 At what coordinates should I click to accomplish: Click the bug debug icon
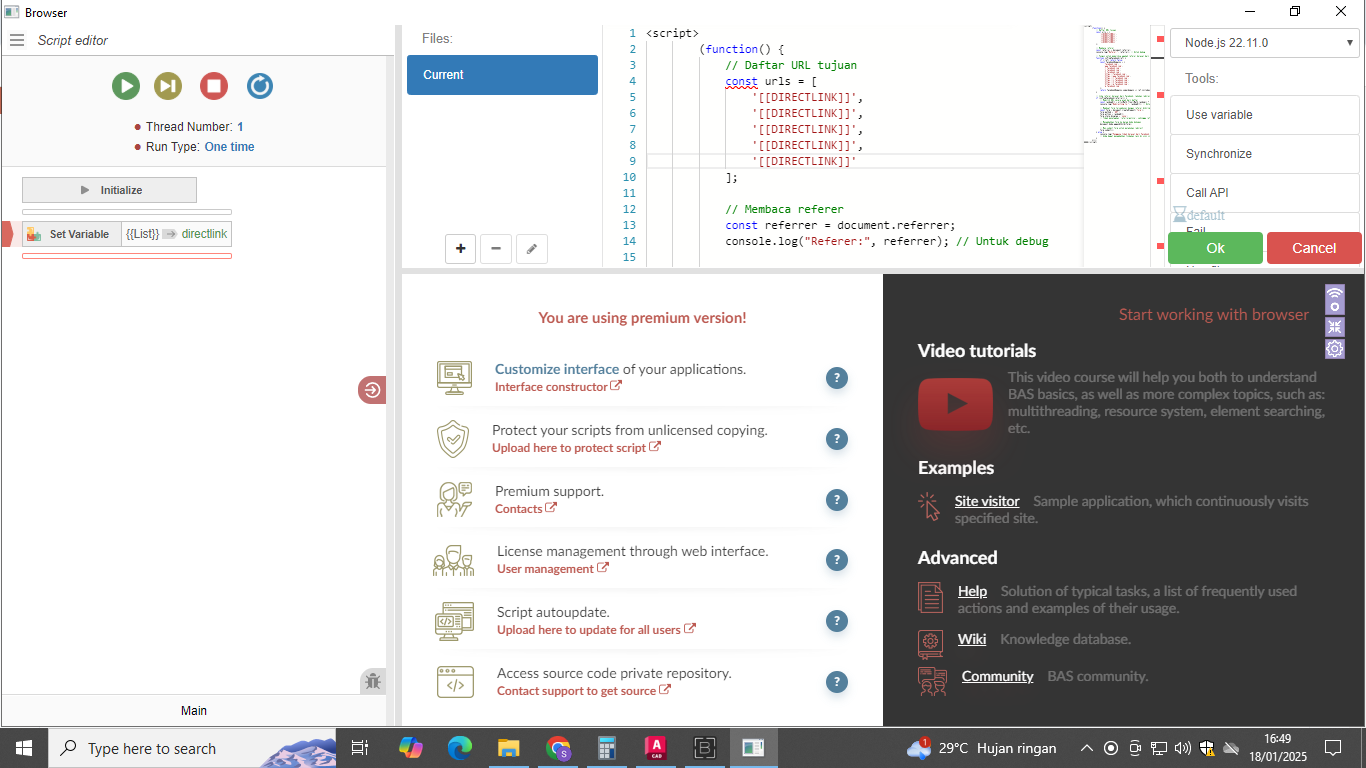click(x=373, y=682)
